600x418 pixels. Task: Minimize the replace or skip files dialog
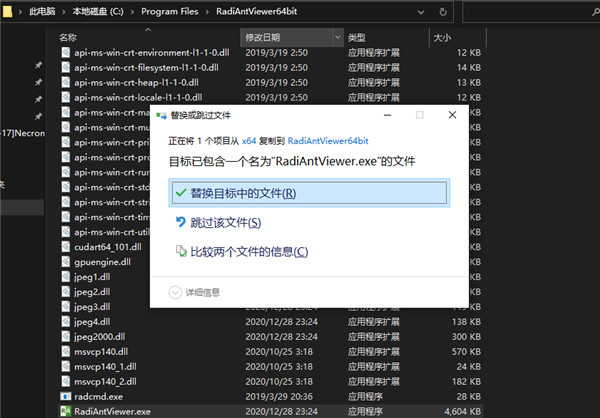click(x=387, y=115)
